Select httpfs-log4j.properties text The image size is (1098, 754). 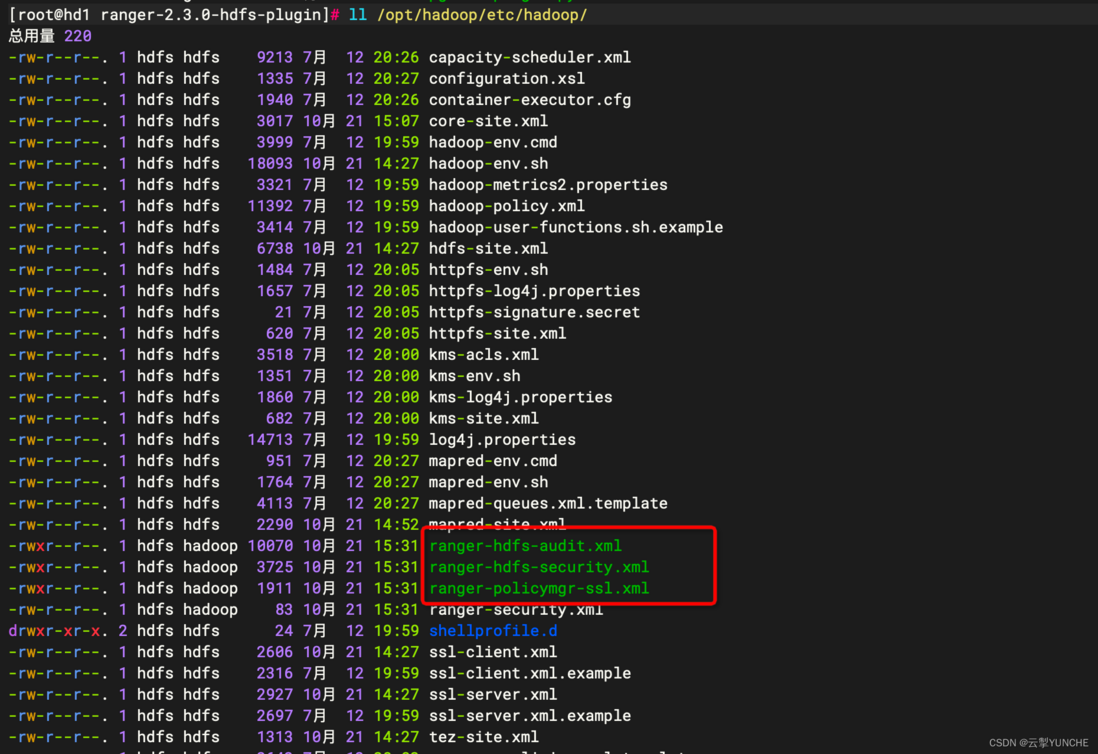pos(534,291)
